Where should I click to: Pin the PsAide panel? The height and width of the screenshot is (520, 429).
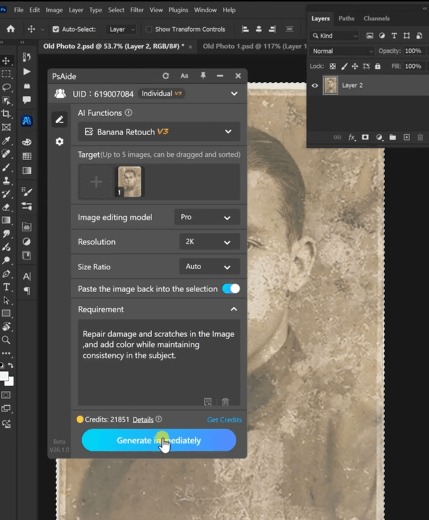203,76
